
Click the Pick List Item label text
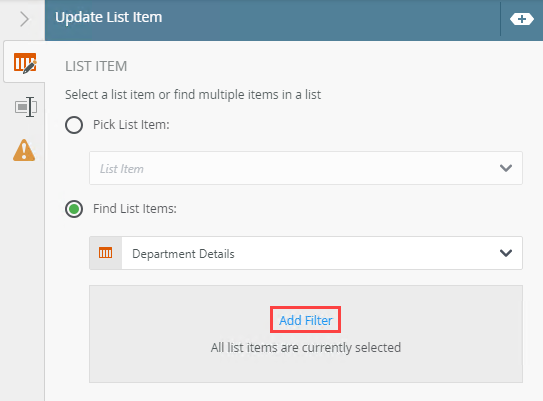point(131,125)
